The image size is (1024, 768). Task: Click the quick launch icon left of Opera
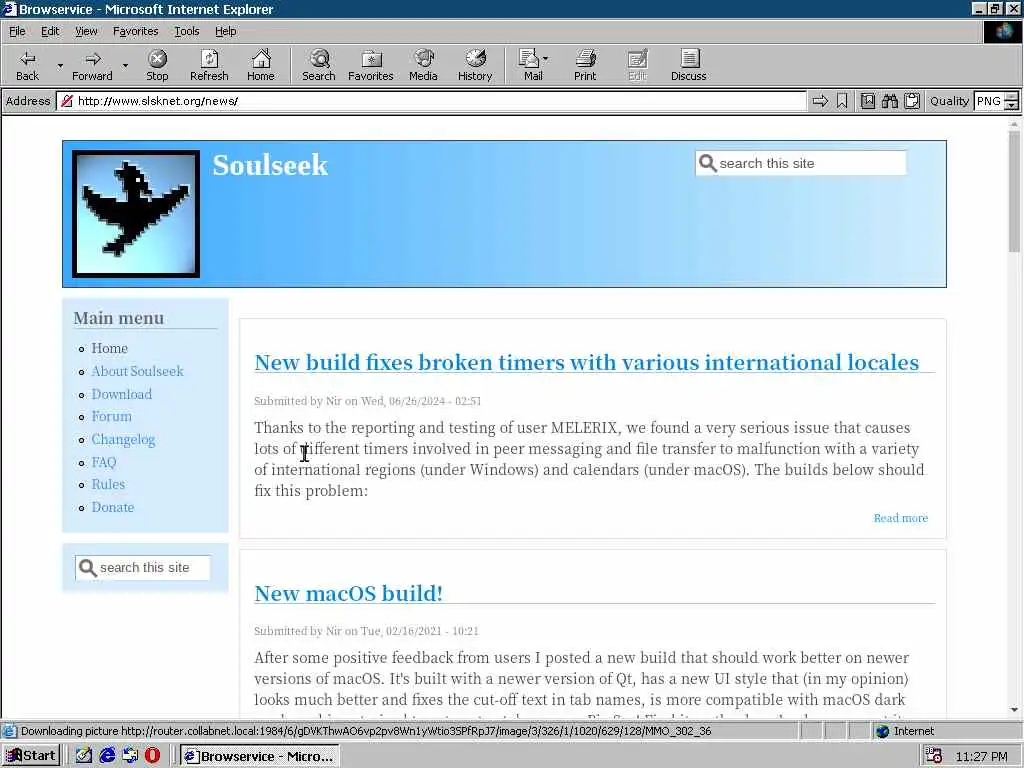pos(130,756)
